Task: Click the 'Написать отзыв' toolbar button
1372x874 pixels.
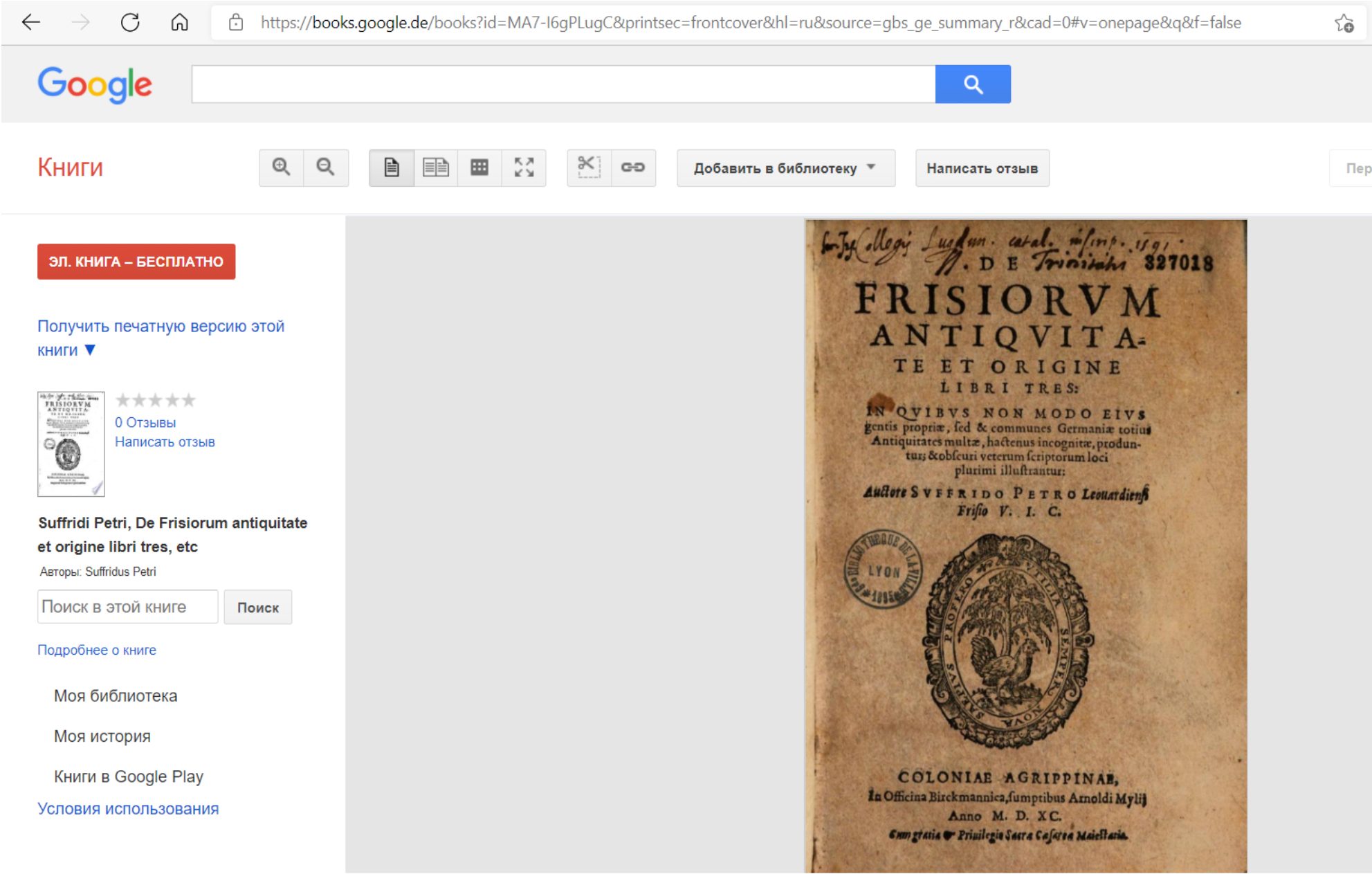Action: (982, 168)
